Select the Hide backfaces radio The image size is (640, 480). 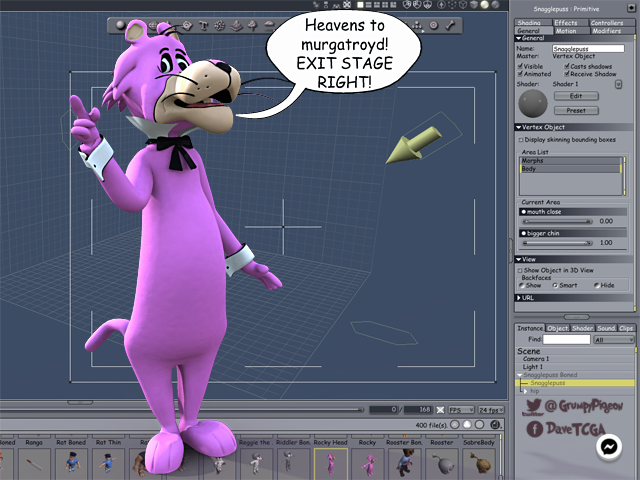tap(596, 285)
